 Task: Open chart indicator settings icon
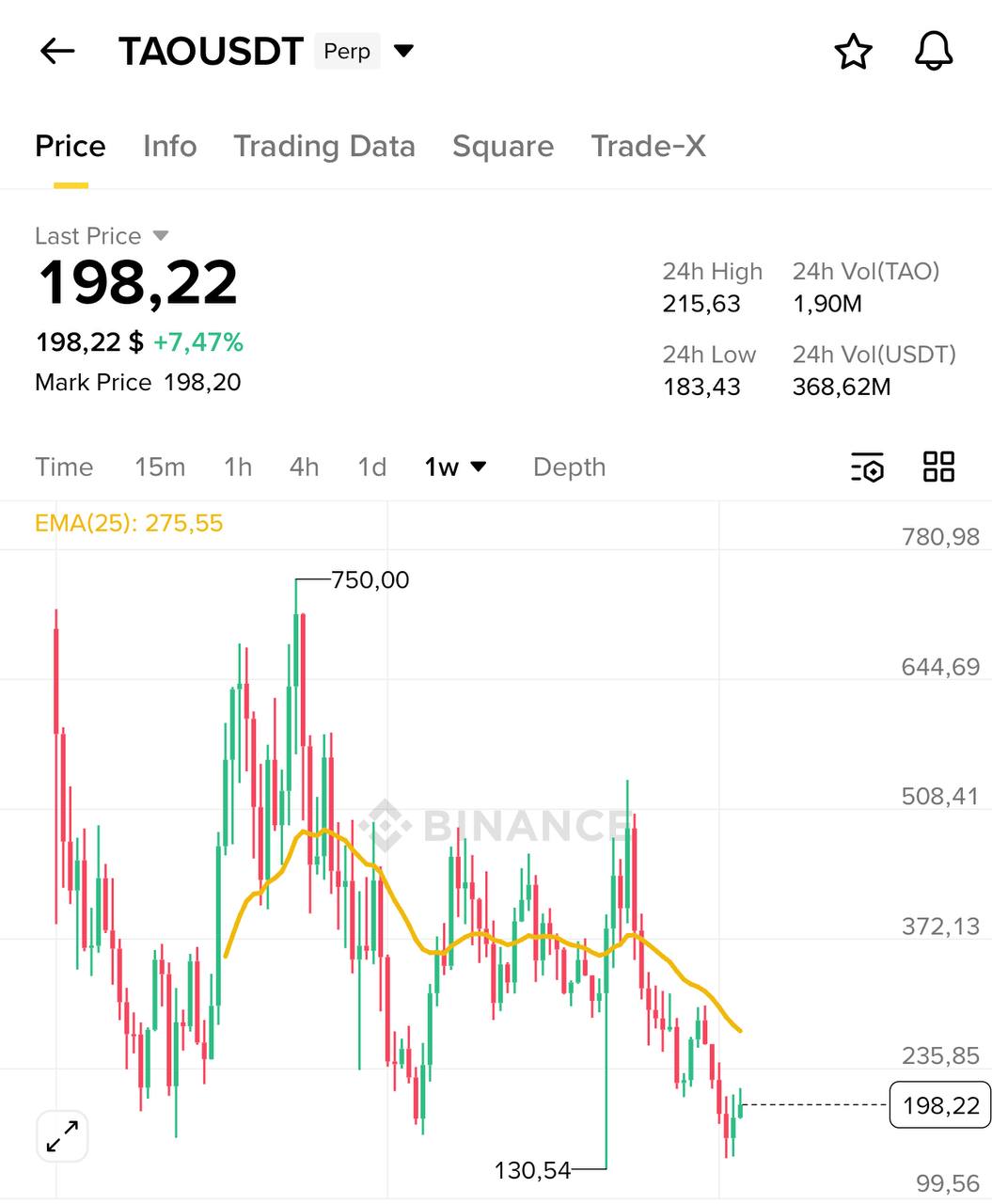tap(867, 467)
